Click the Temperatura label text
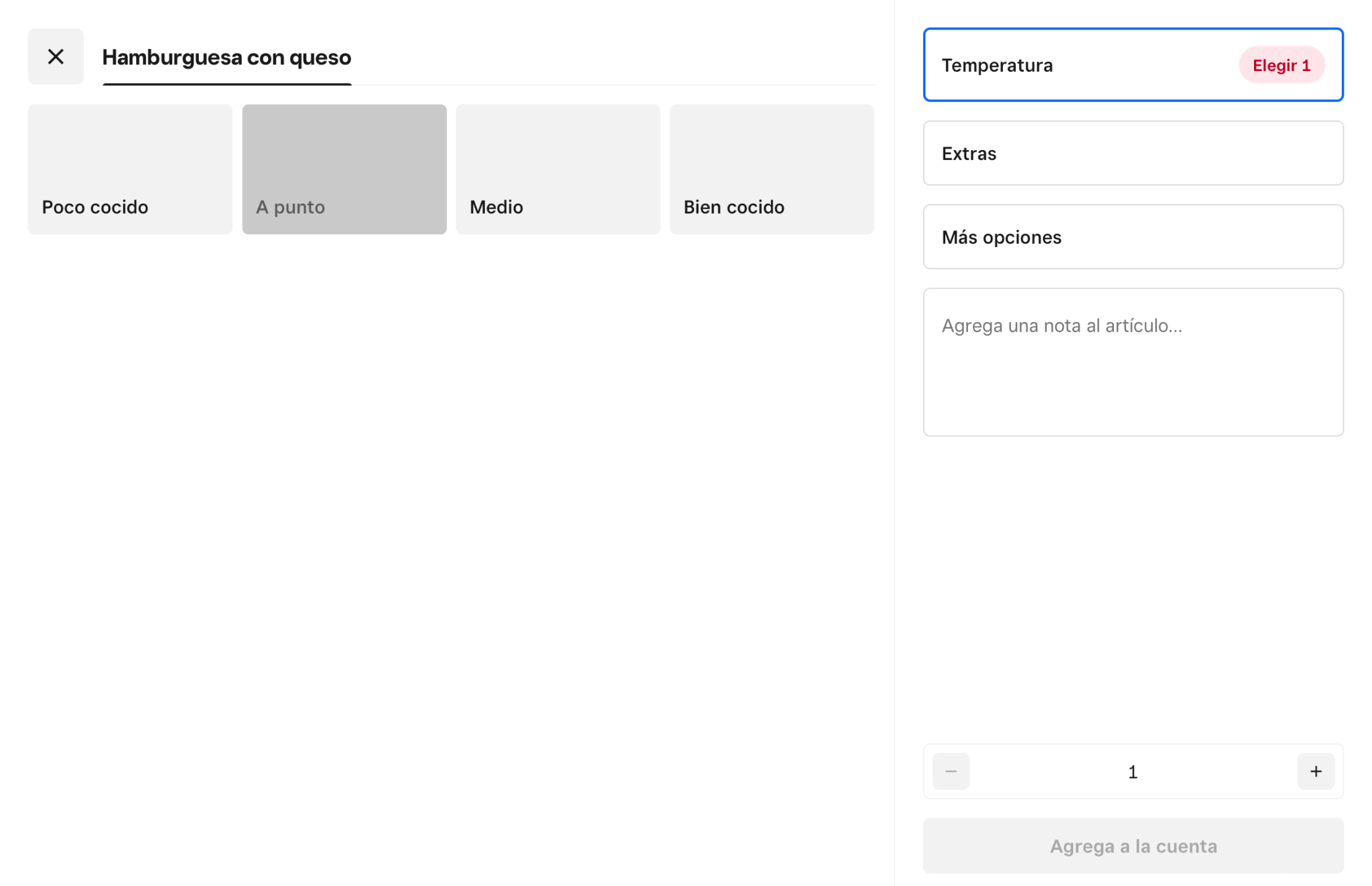Viewport: 1372px width, 886px height. (997, 66)
